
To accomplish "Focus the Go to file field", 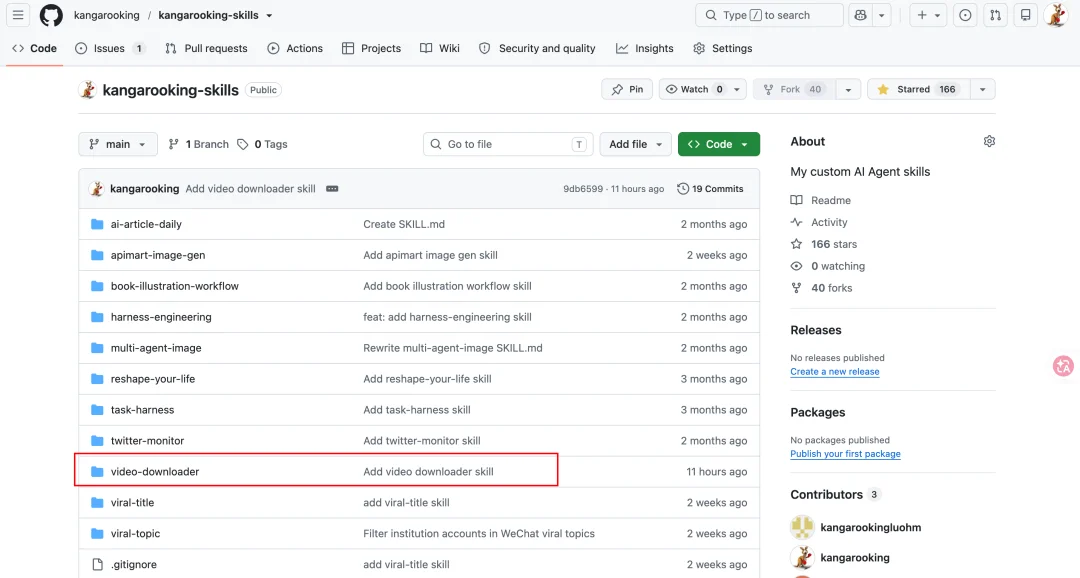I will coord(508,144).
